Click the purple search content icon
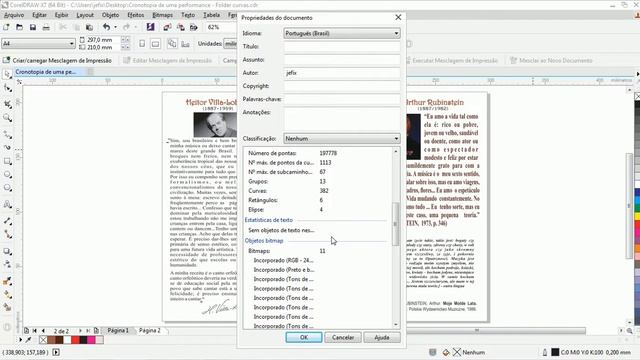The height and width of the screenshot is (360, 640). [151, 27]
